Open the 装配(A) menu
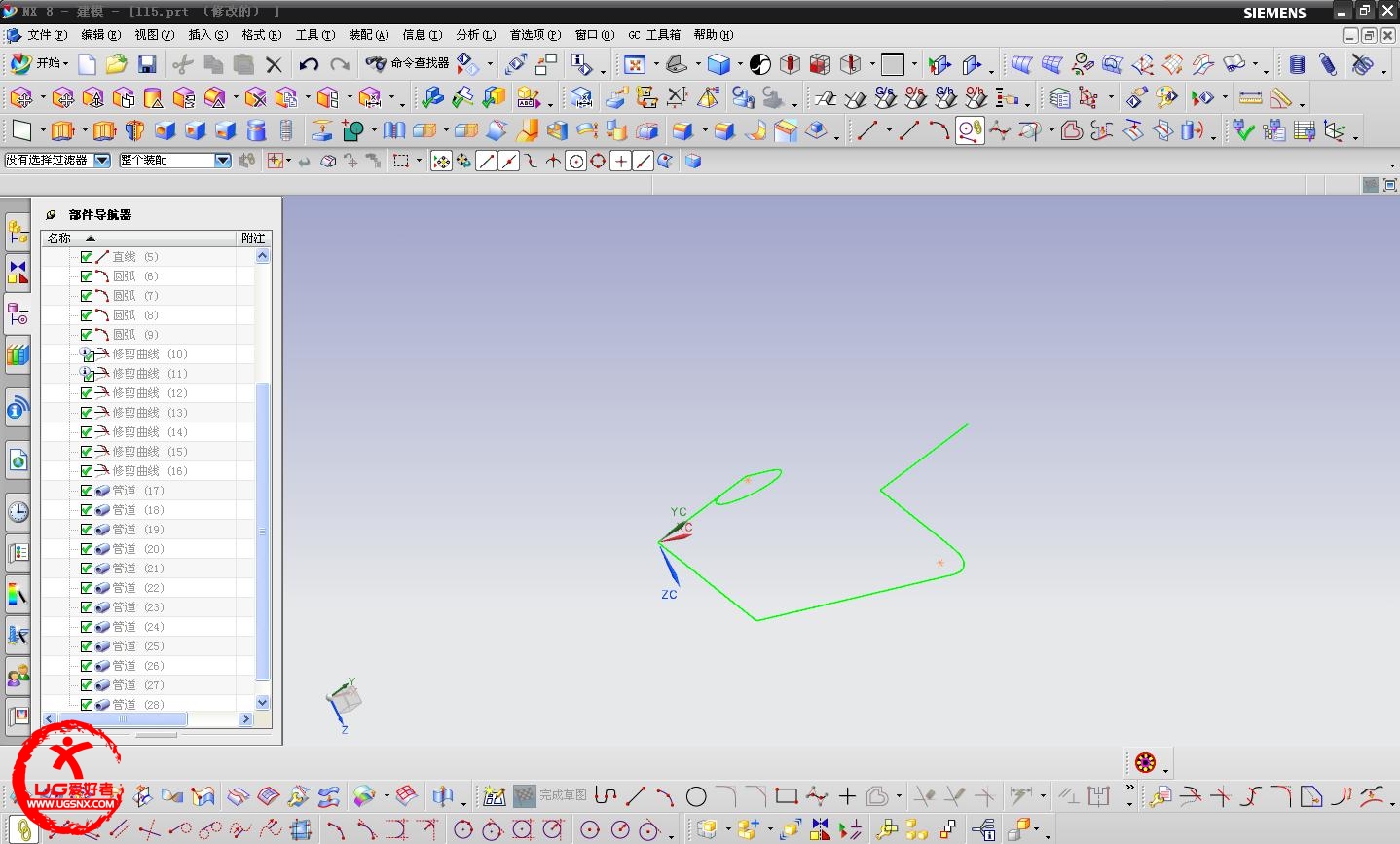The image size is (1400, 844). 369,35
